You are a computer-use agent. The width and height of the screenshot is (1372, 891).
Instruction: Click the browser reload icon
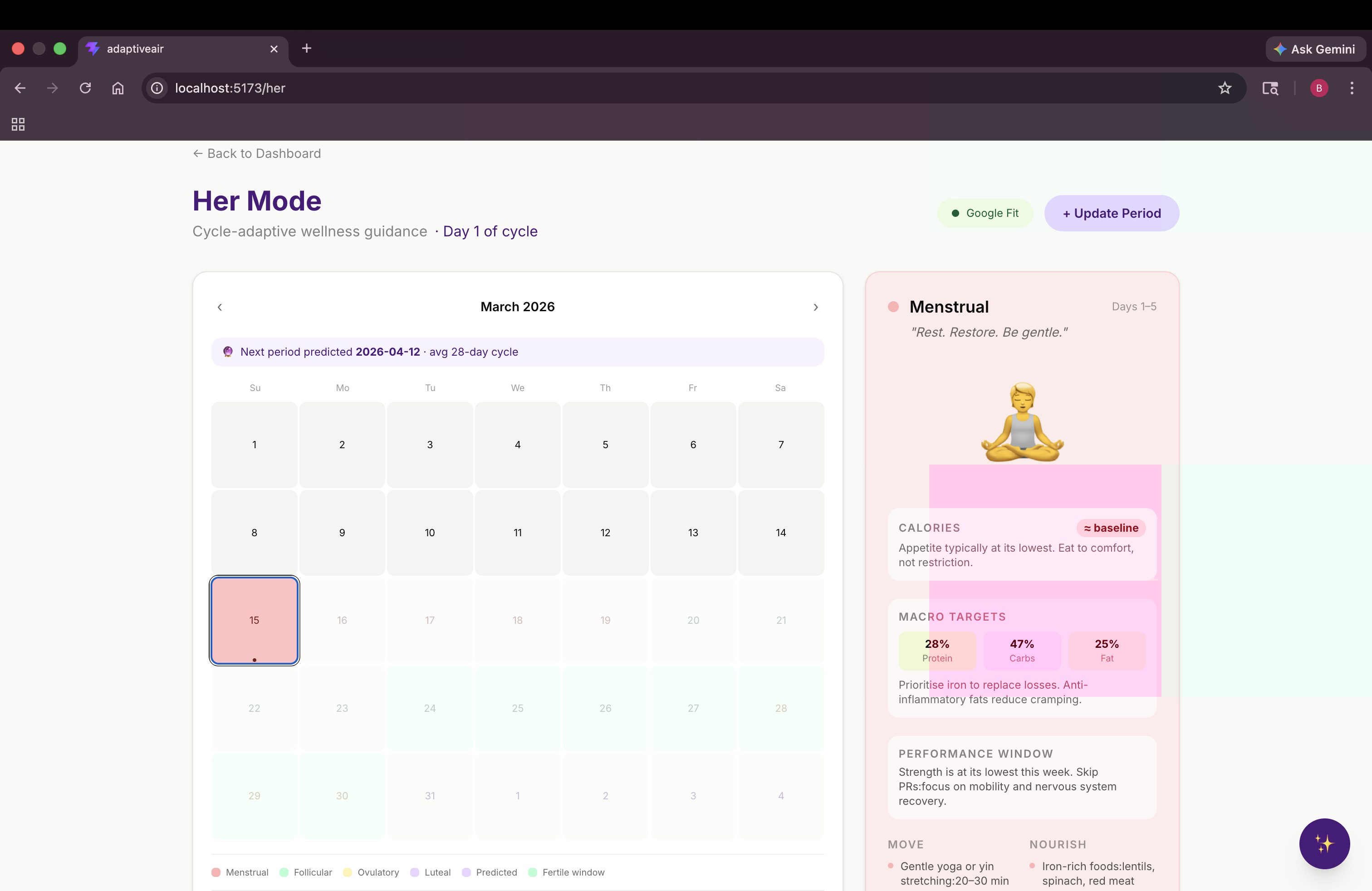point(85,88)
